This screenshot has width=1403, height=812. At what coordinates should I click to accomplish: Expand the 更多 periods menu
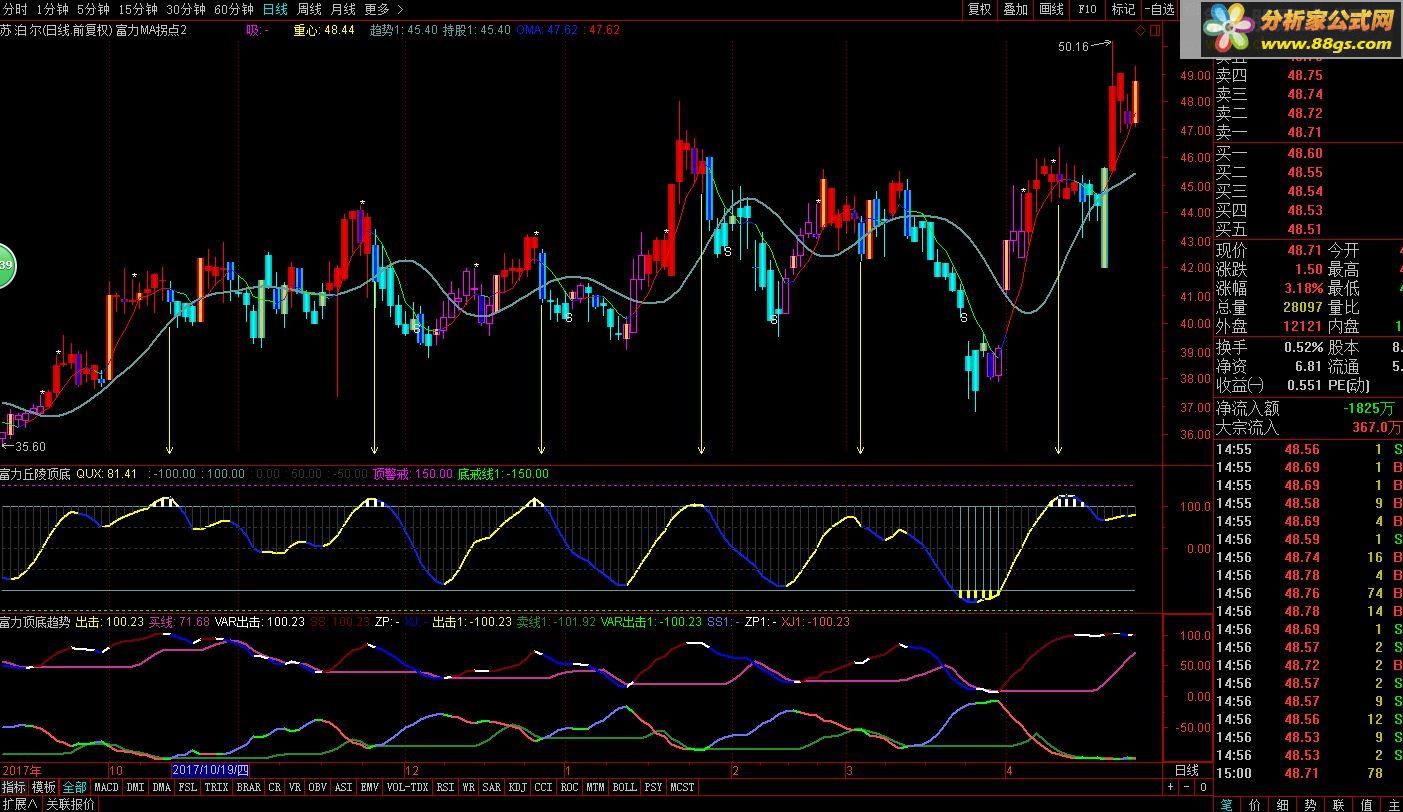[x=383, y=9]
